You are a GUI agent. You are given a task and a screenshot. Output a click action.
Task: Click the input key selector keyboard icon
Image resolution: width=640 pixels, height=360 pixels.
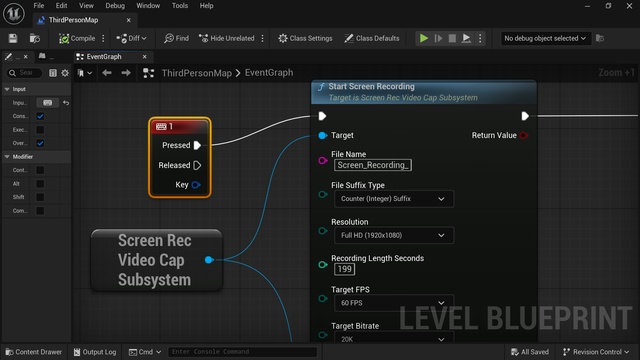47,103
